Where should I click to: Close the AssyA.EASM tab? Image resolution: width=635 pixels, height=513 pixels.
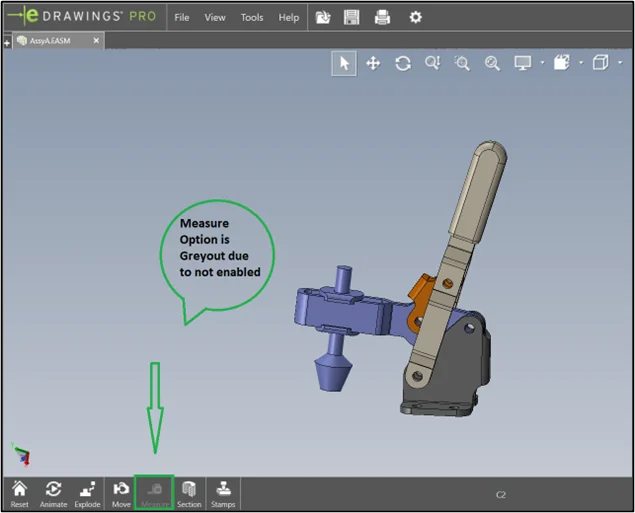point(96,40)
